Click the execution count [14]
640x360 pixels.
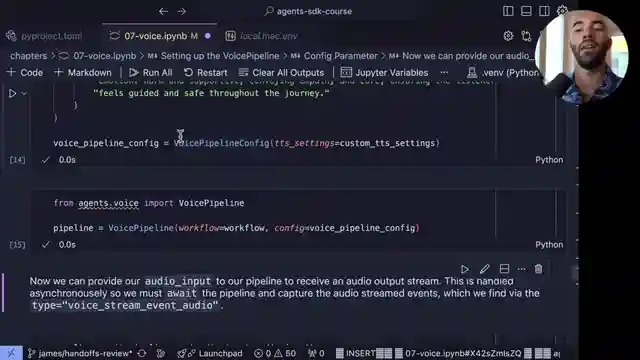tap(17, 160)
